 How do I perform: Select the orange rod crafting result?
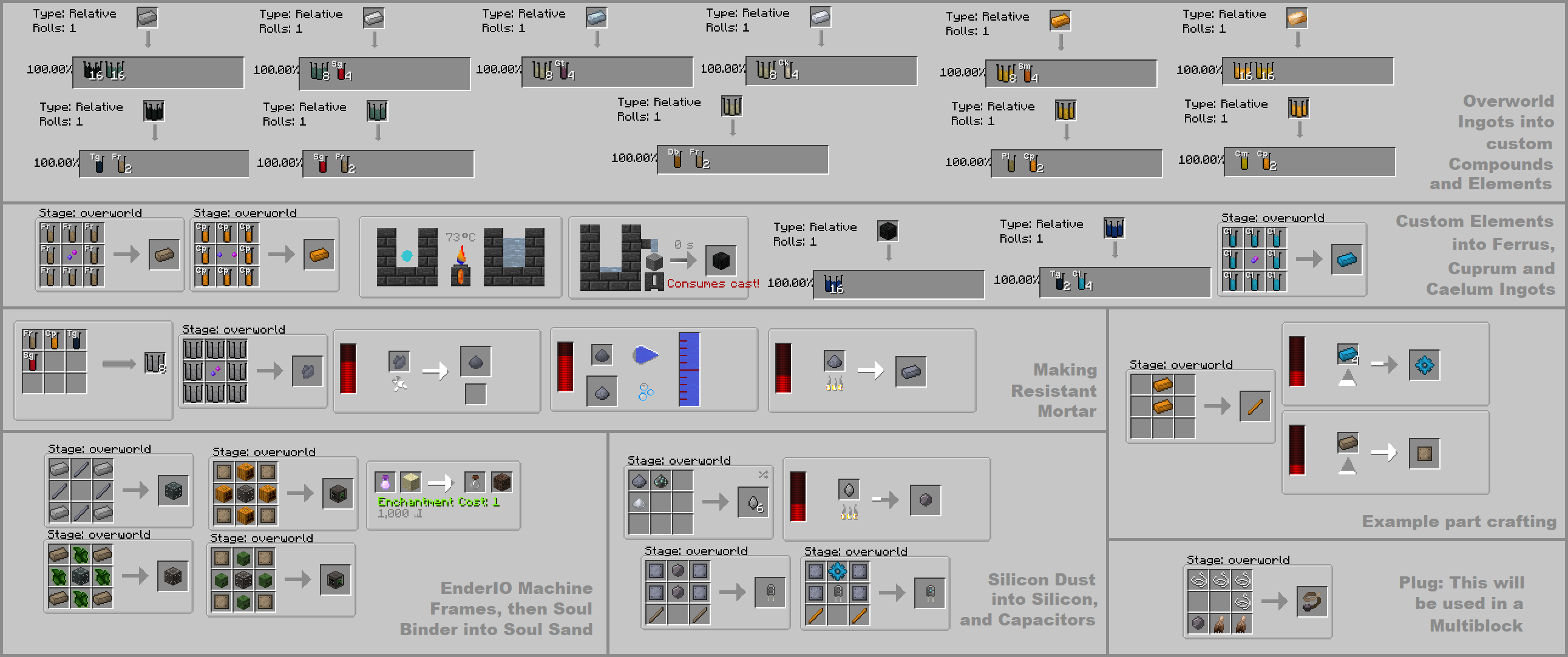[1255, 406]
